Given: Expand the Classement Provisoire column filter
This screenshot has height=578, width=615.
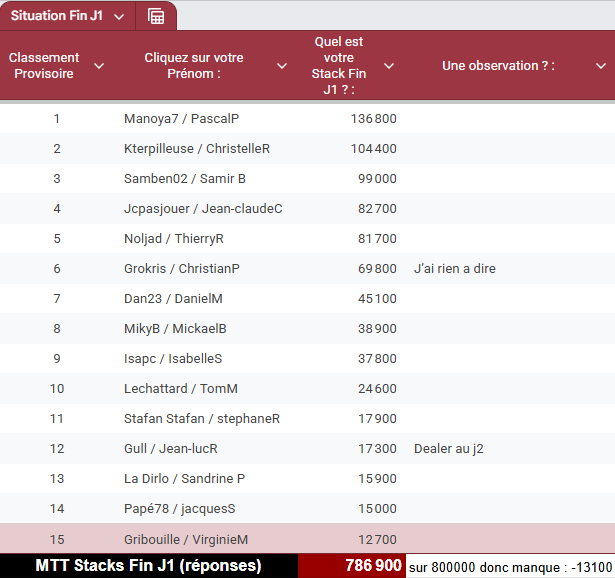Looking at the screenshot, I should pyautogui.click(x=98, y=66).
